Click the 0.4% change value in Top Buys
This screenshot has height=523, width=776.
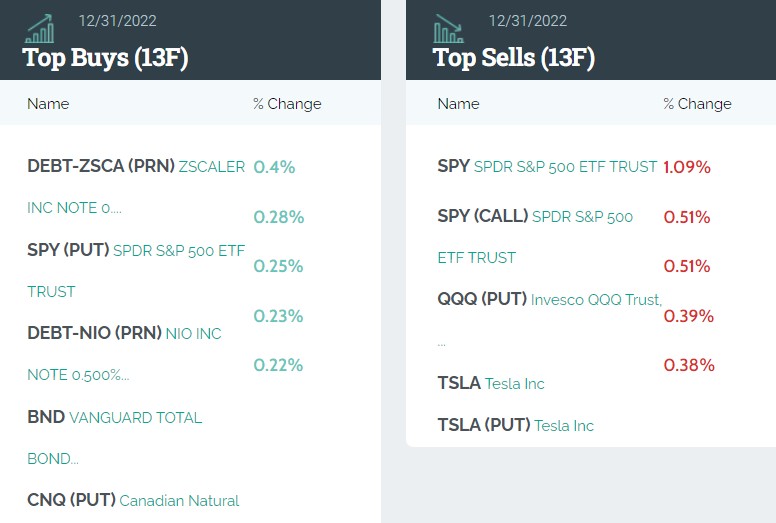pos(274,167)
